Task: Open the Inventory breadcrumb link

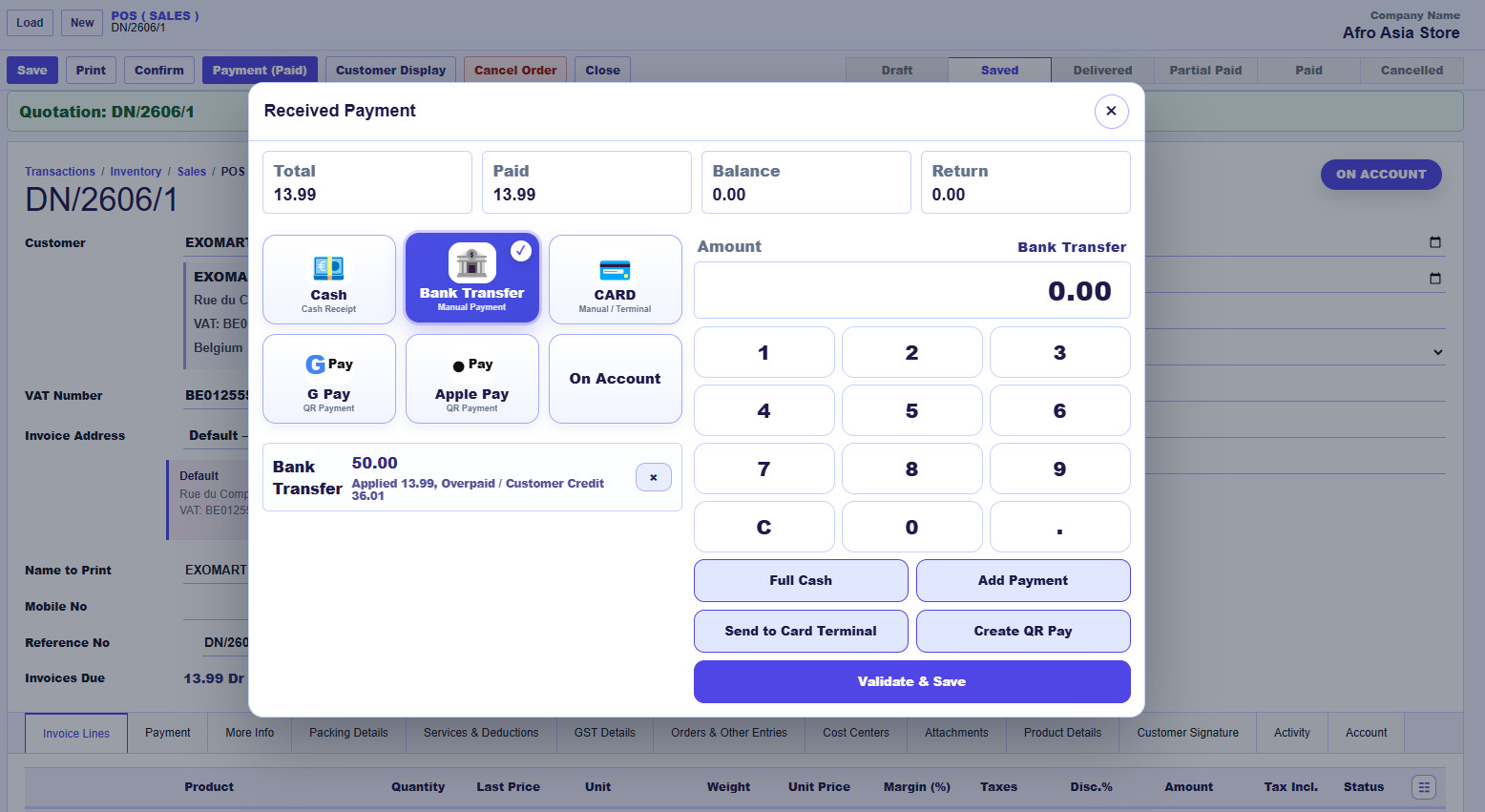Action: click(136, 172)
